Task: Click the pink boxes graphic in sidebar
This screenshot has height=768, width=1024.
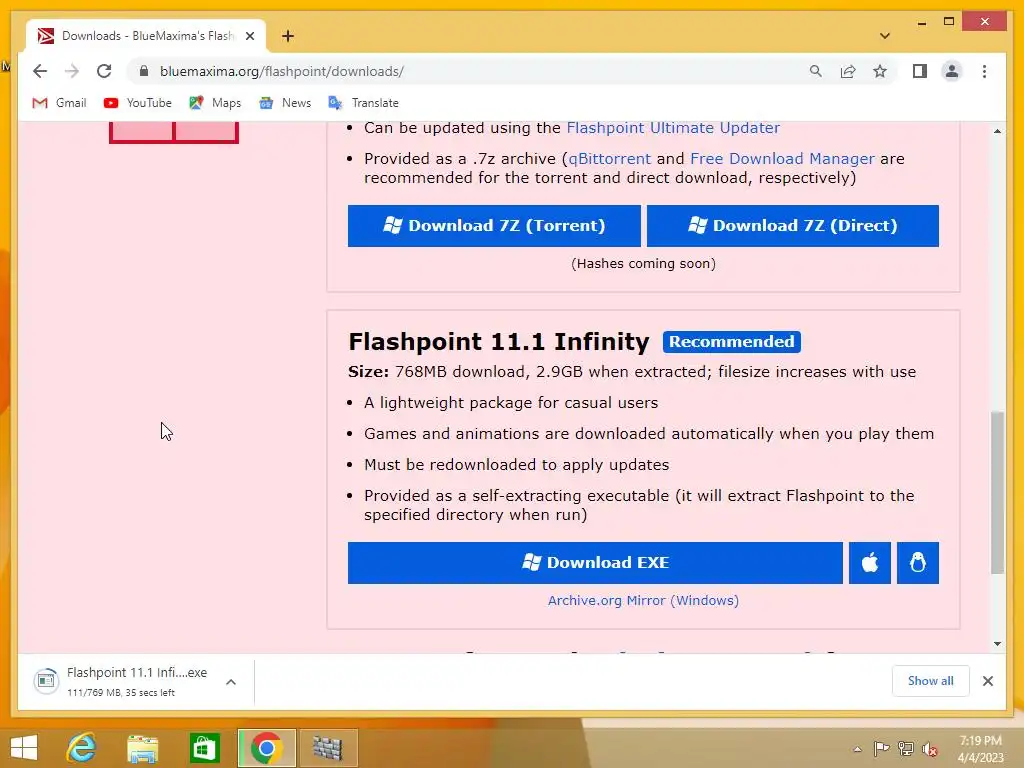Action: (x=174, y=132)
